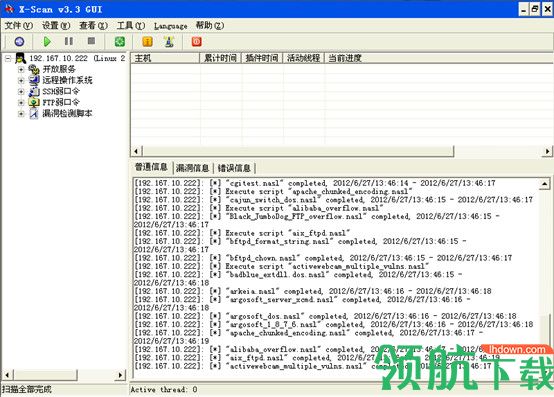Viewport: 554px width, 397px height.
Task: Open the 文件 menu
Action: [18, 25]
